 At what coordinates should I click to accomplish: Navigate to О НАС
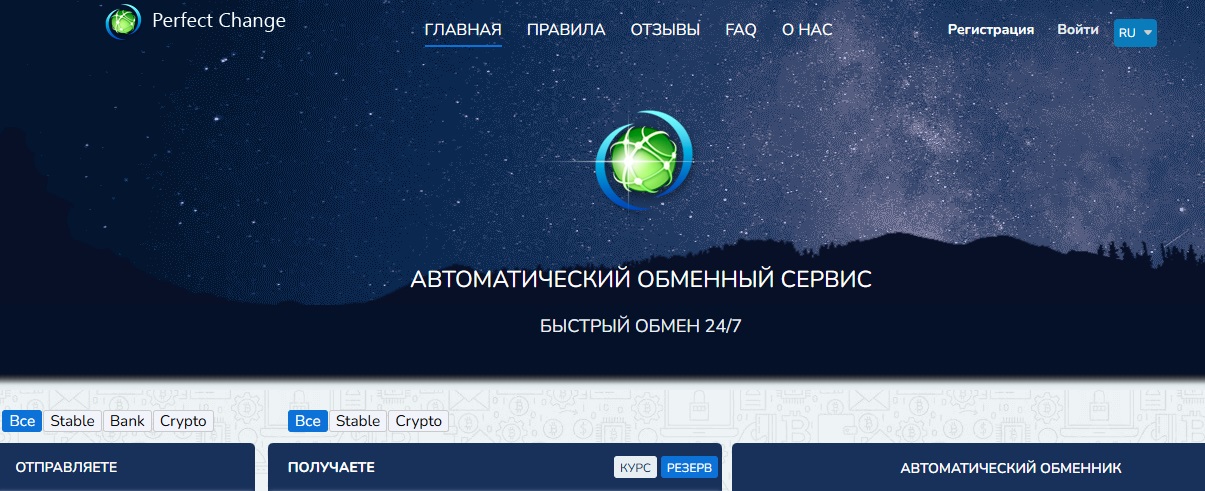[x=807, y=30]
